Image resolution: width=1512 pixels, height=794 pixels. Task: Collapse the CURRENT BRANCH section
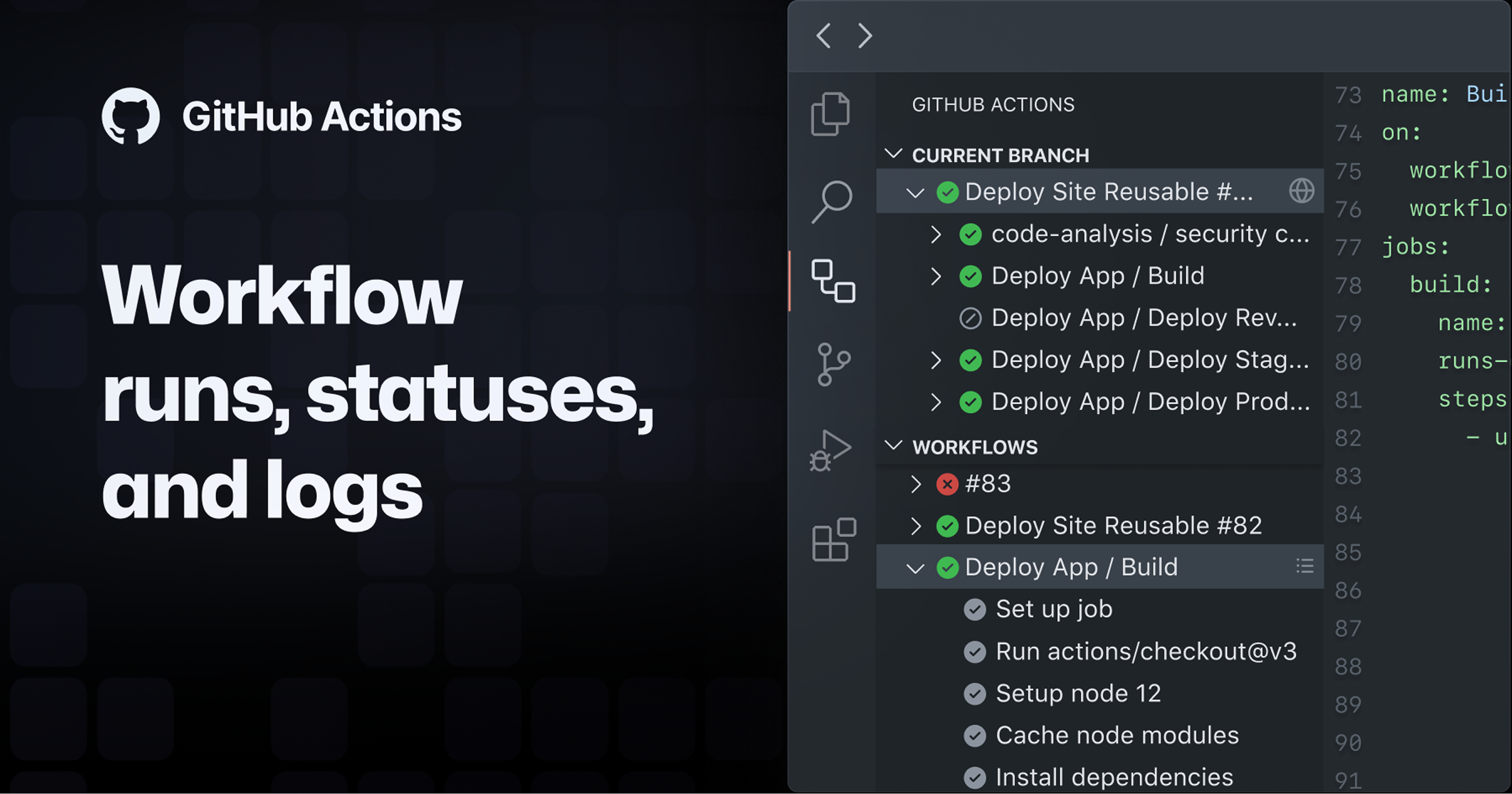pyautogui.click(x=893, y=155)
